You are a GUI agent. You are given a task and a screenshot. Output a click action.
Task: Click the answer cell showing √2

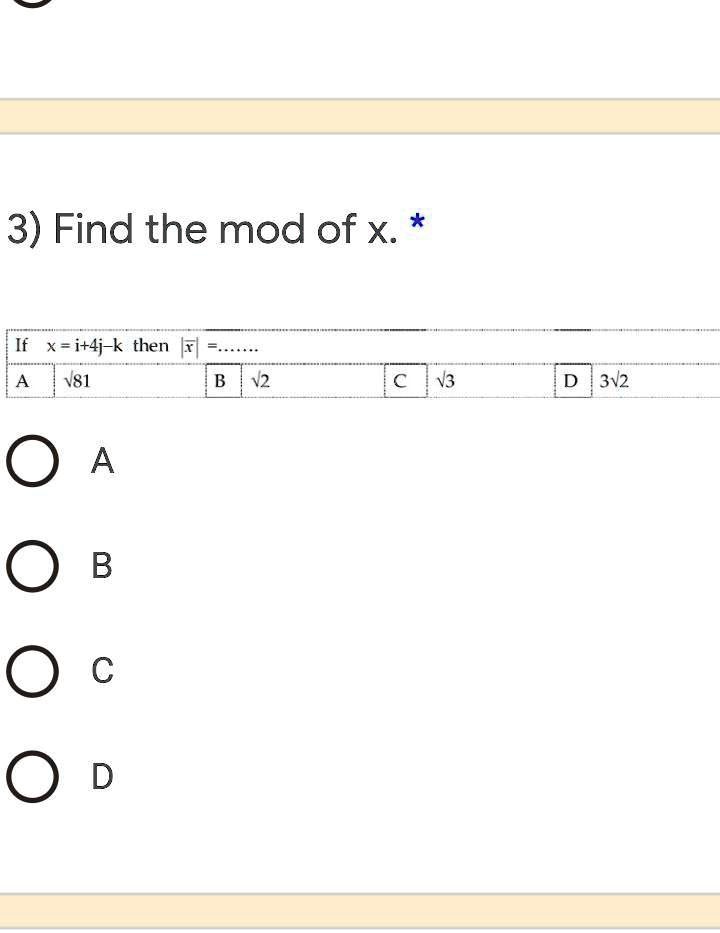coord(262,380)
